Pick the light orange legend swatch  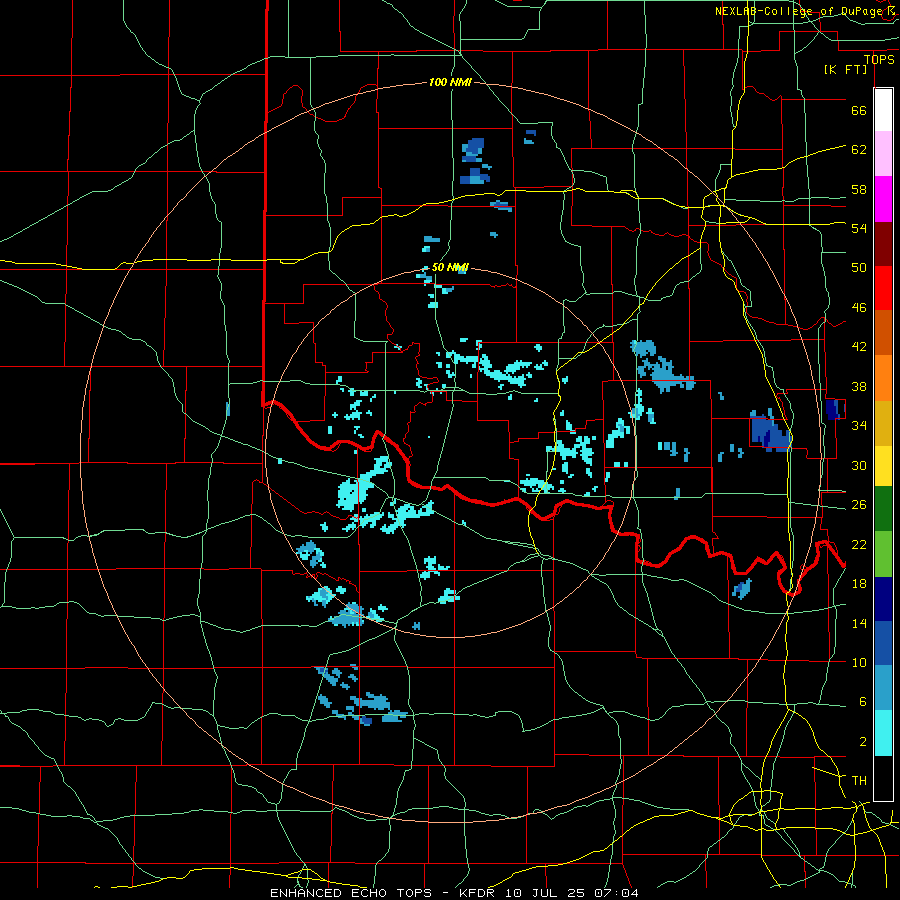883,377
